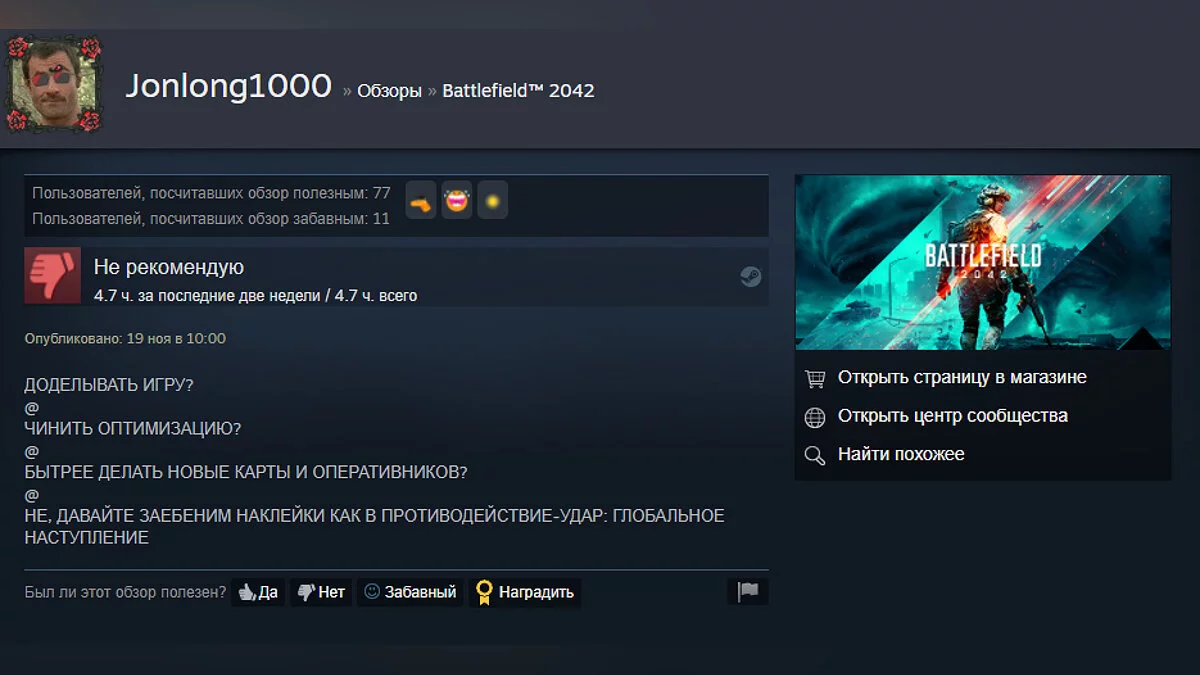This screenshot has width=1200, height=675.
Task: Vote Нет on the review helpfulness
Action: [321, 592]
